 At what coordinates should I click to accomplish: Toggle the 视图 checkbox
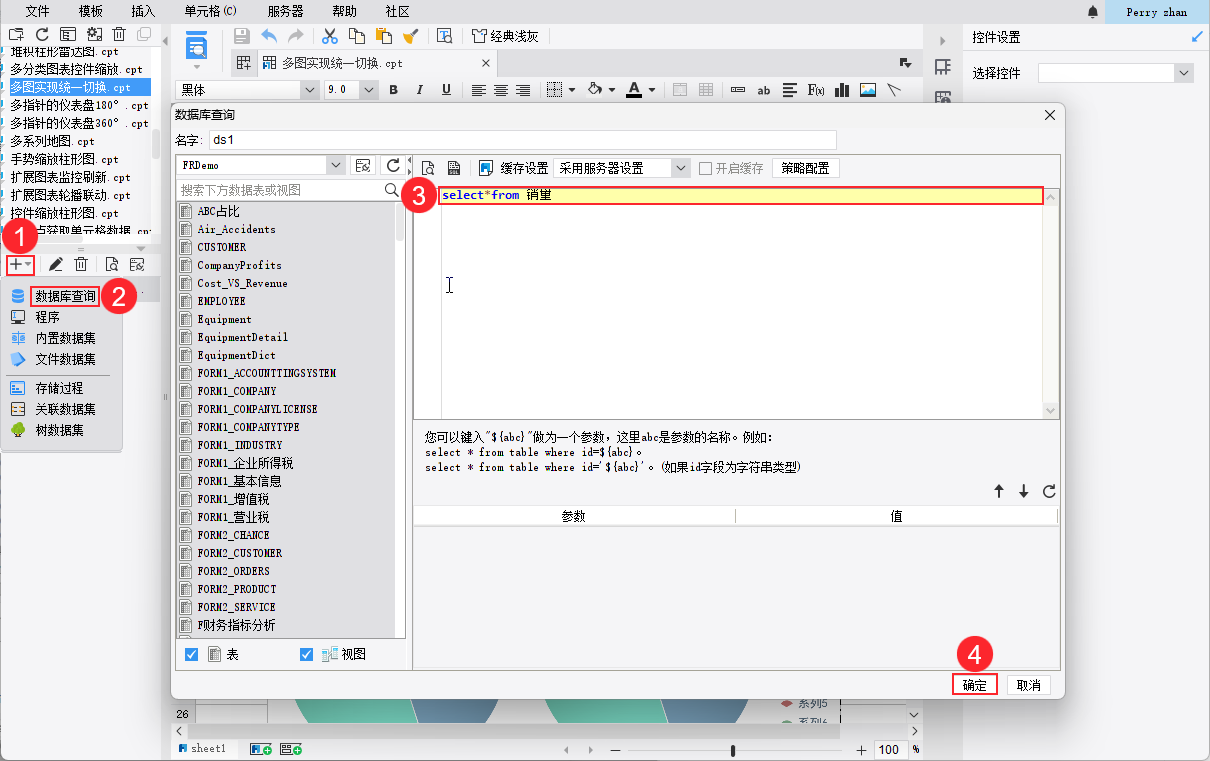click(306, 654)
